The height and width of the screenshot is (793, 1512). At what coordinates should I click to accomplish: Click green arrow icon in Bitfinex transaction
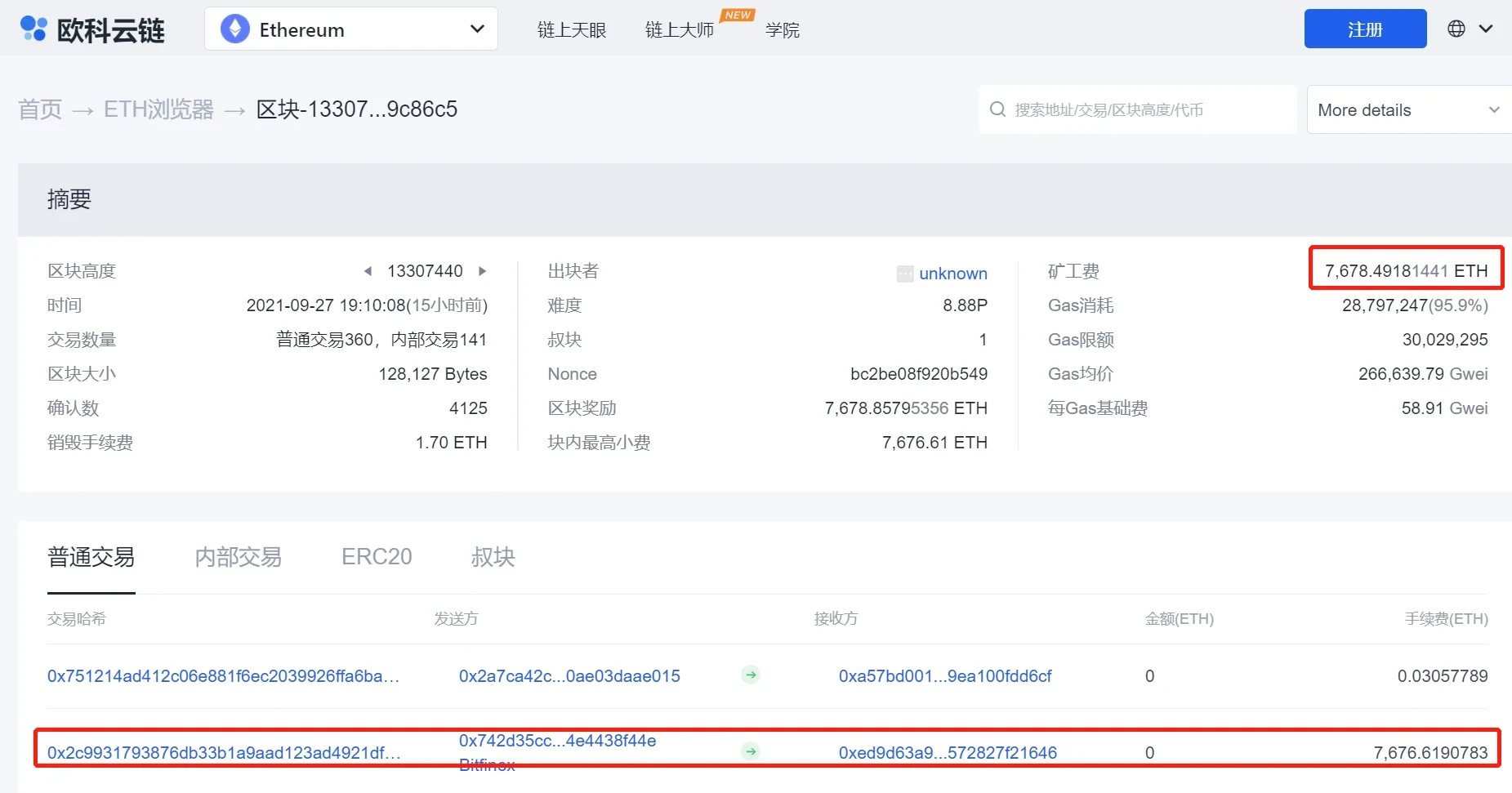point(751,751)
